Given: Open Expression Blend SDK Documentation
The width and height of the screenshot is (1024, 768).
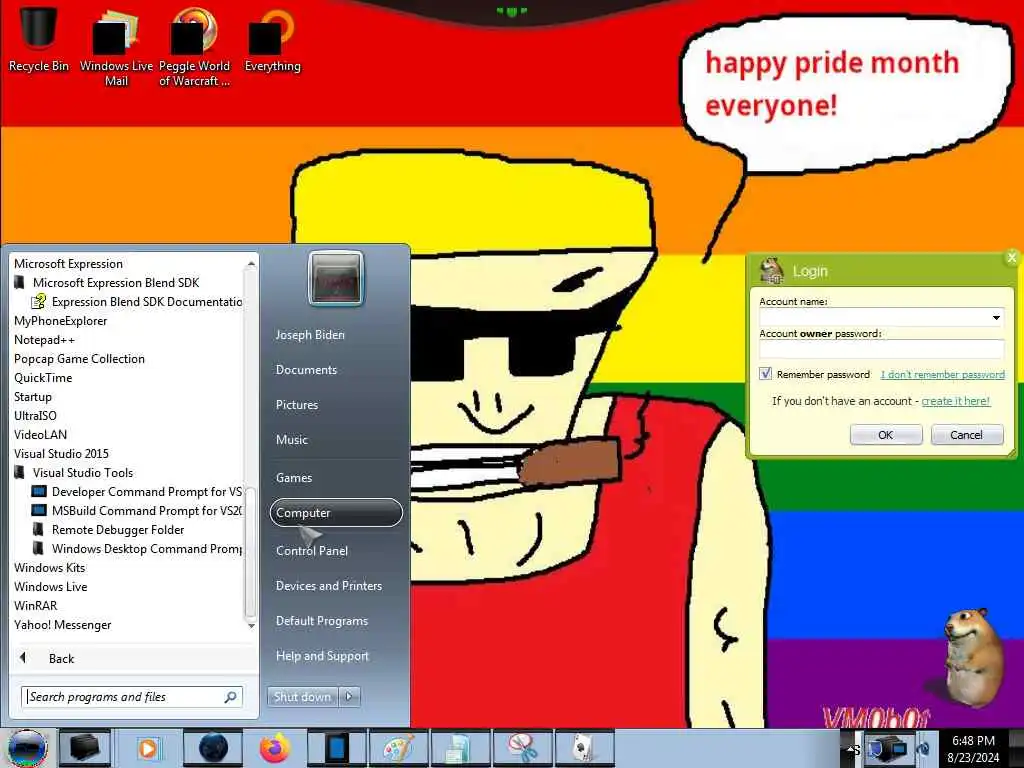Looking at the screenshot, I should point(136,302).
